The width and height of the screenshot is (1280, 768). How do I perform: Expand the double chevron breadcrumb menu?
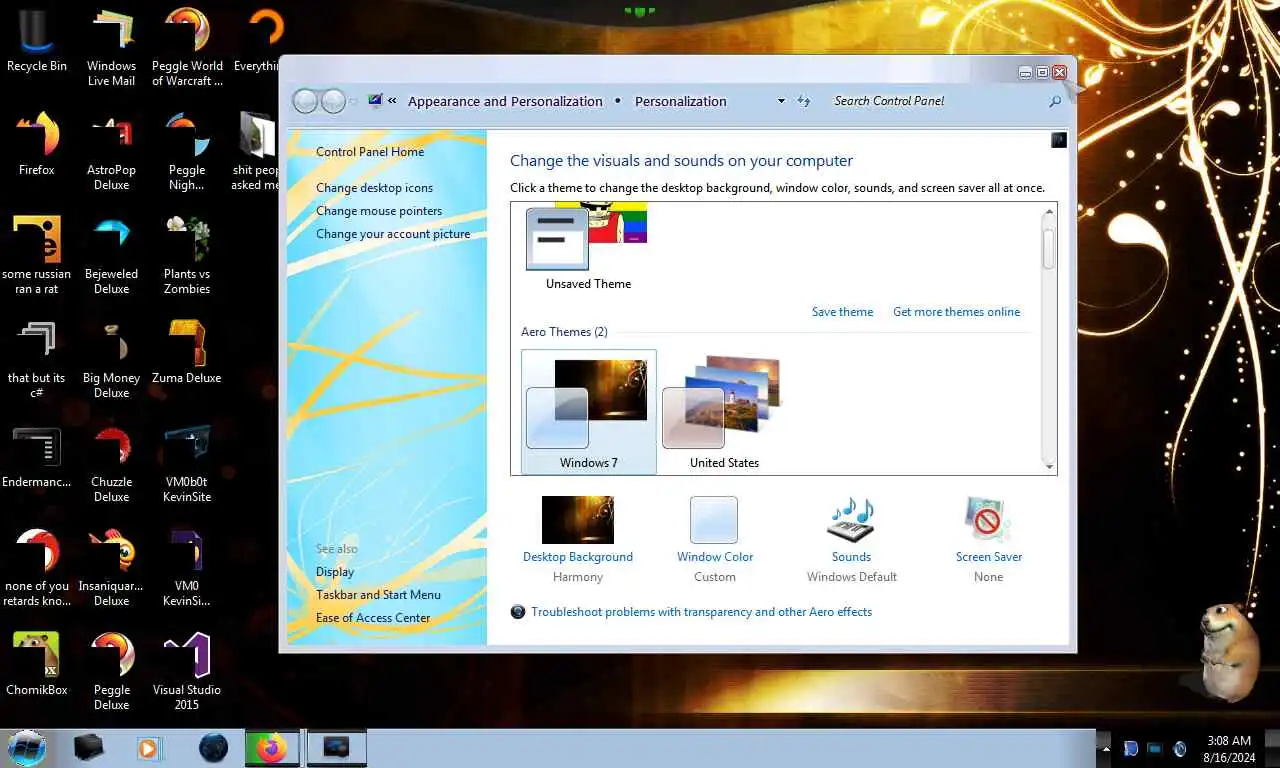point(393,101)
